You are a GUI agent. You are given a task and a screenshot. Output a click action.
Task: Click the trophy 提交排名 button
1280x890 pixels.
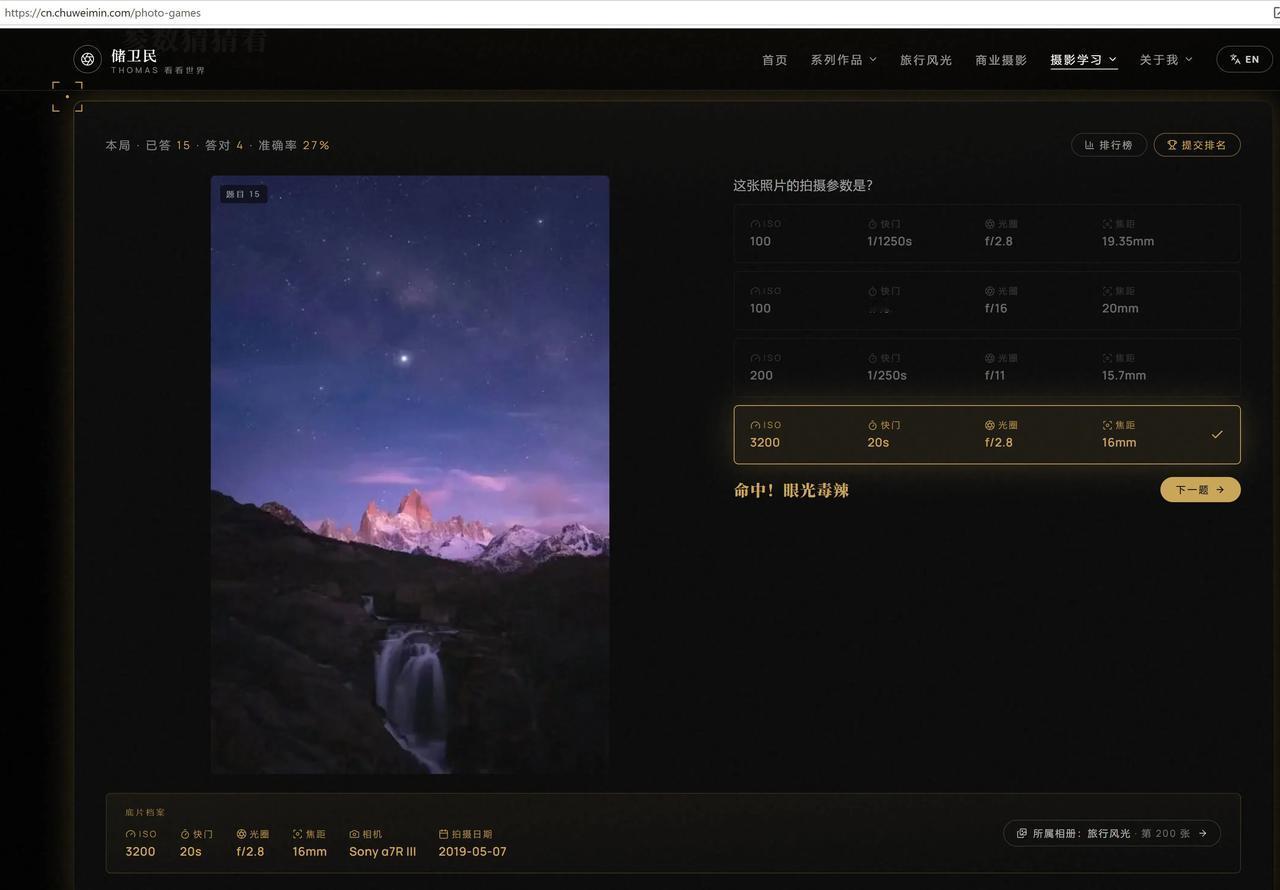coord(1197,145)
